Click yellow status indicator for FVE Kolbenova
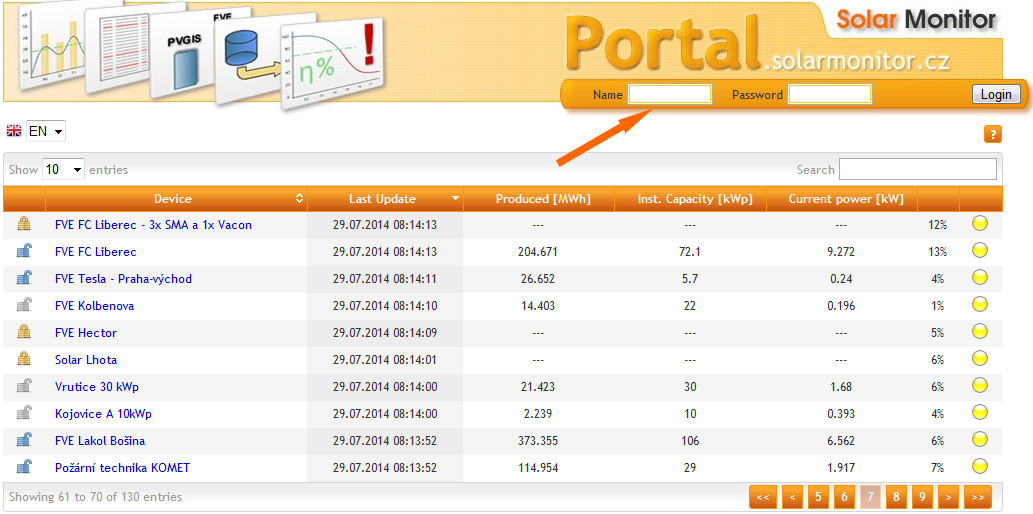 [x=979, y=304]
